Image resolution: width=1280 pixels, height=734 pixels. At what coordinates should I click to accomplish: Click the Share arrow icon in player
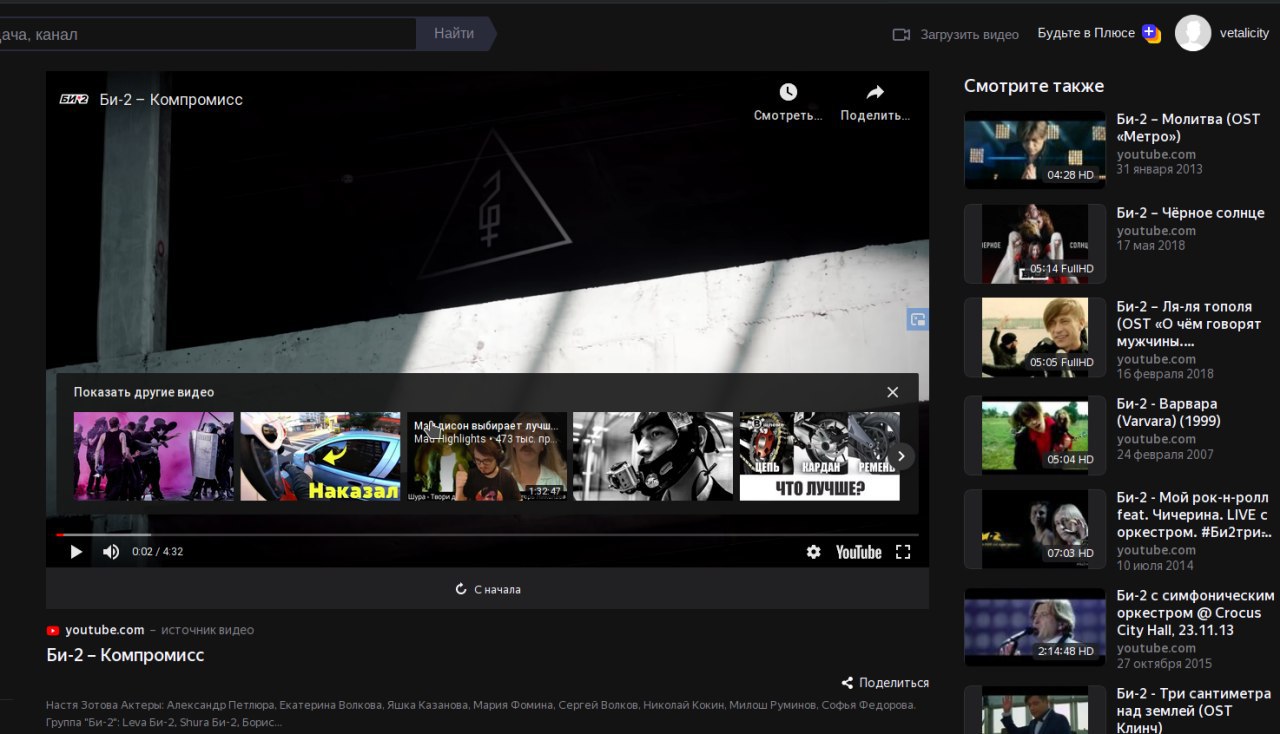click(875, 92)
